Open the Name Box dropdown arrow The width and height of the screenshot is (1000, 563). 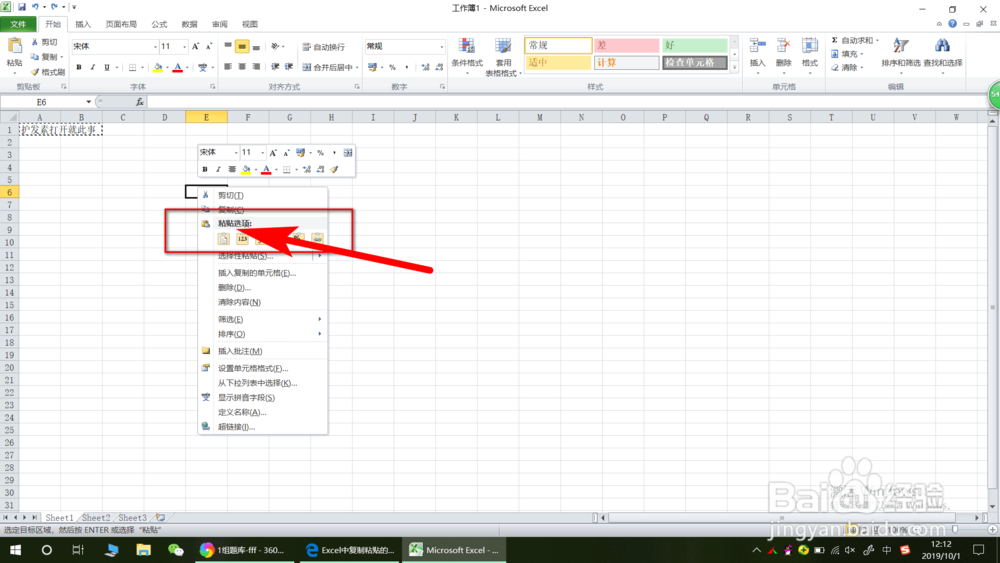click(89, 102)
